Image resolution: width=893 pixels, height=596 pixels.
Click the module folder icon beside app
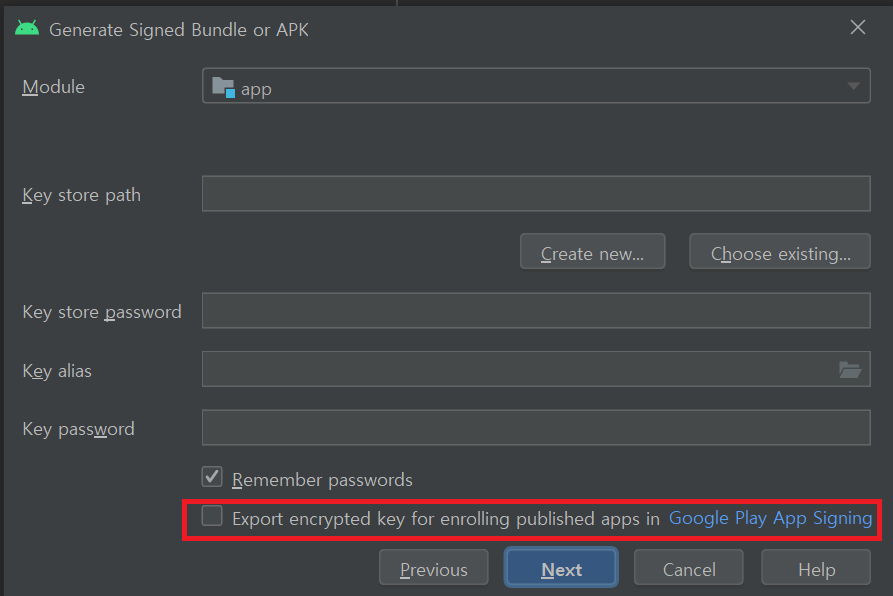[x=223, y=88]
